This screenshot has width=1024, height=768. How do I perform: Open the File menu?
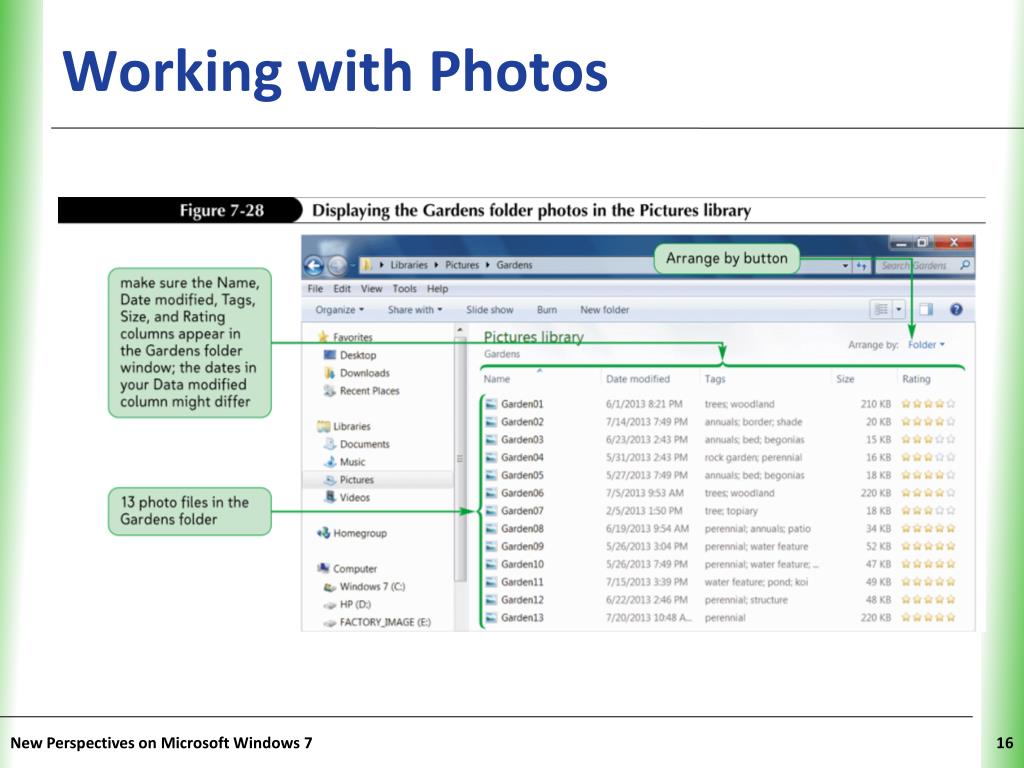[315, 289]
